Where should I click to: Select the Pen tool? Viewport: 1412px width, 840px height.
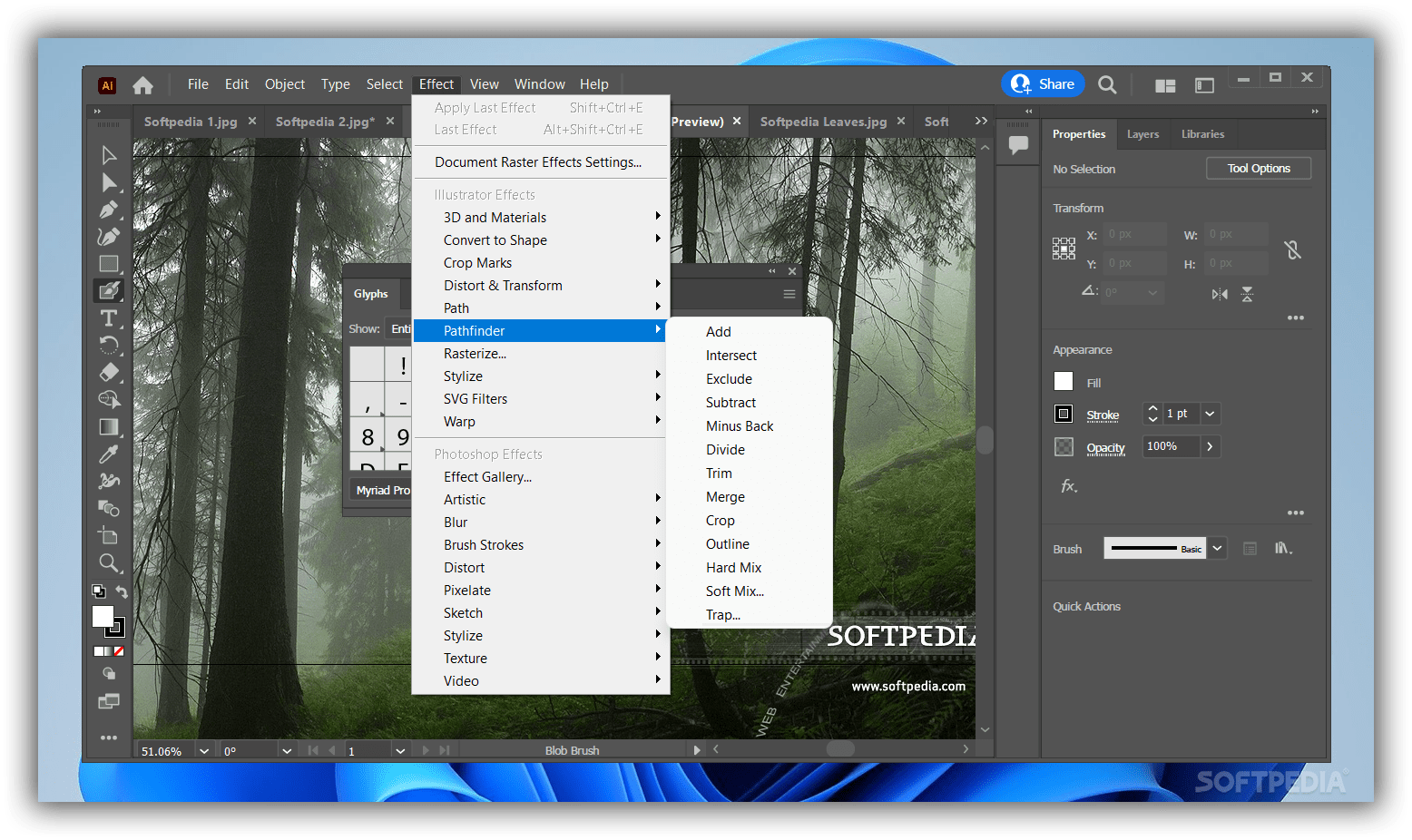click(109, 210)
